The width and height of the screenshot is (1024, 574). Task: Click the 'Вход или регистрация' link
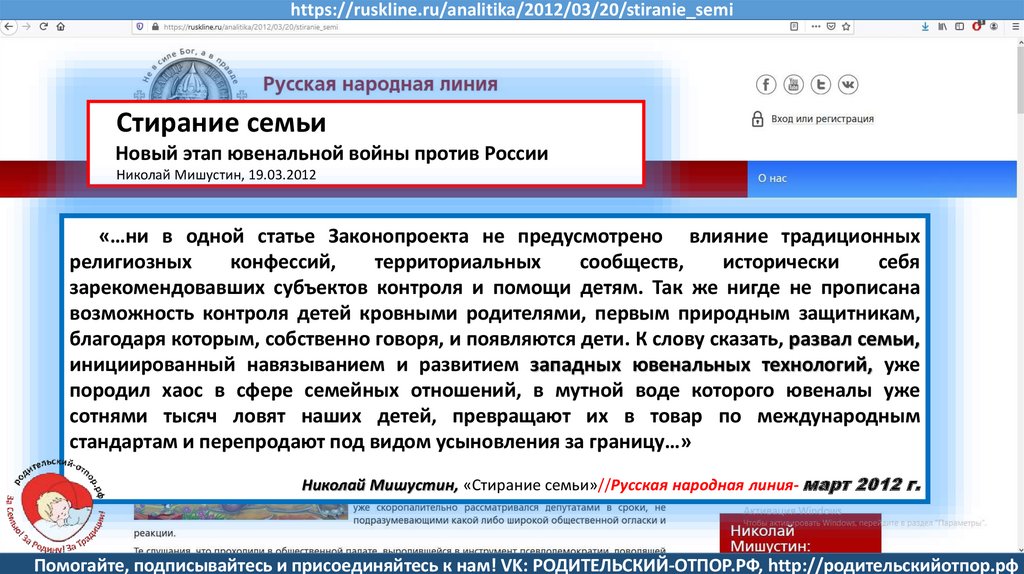point(822,119)
